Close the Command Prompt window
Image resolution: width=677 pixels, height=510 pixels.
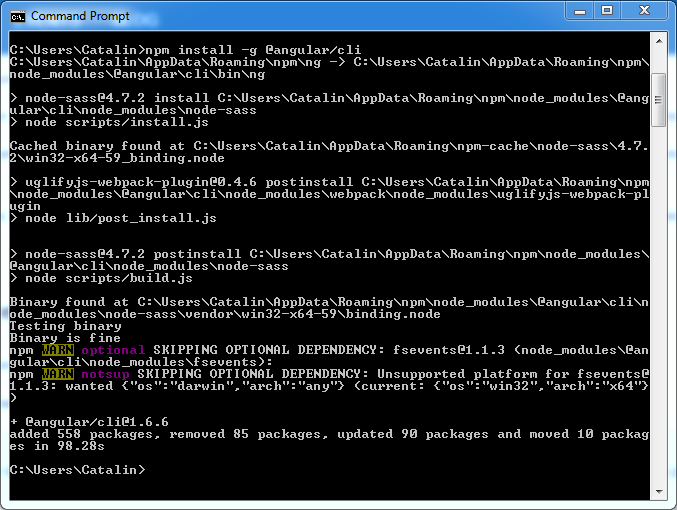click(645, 11)
